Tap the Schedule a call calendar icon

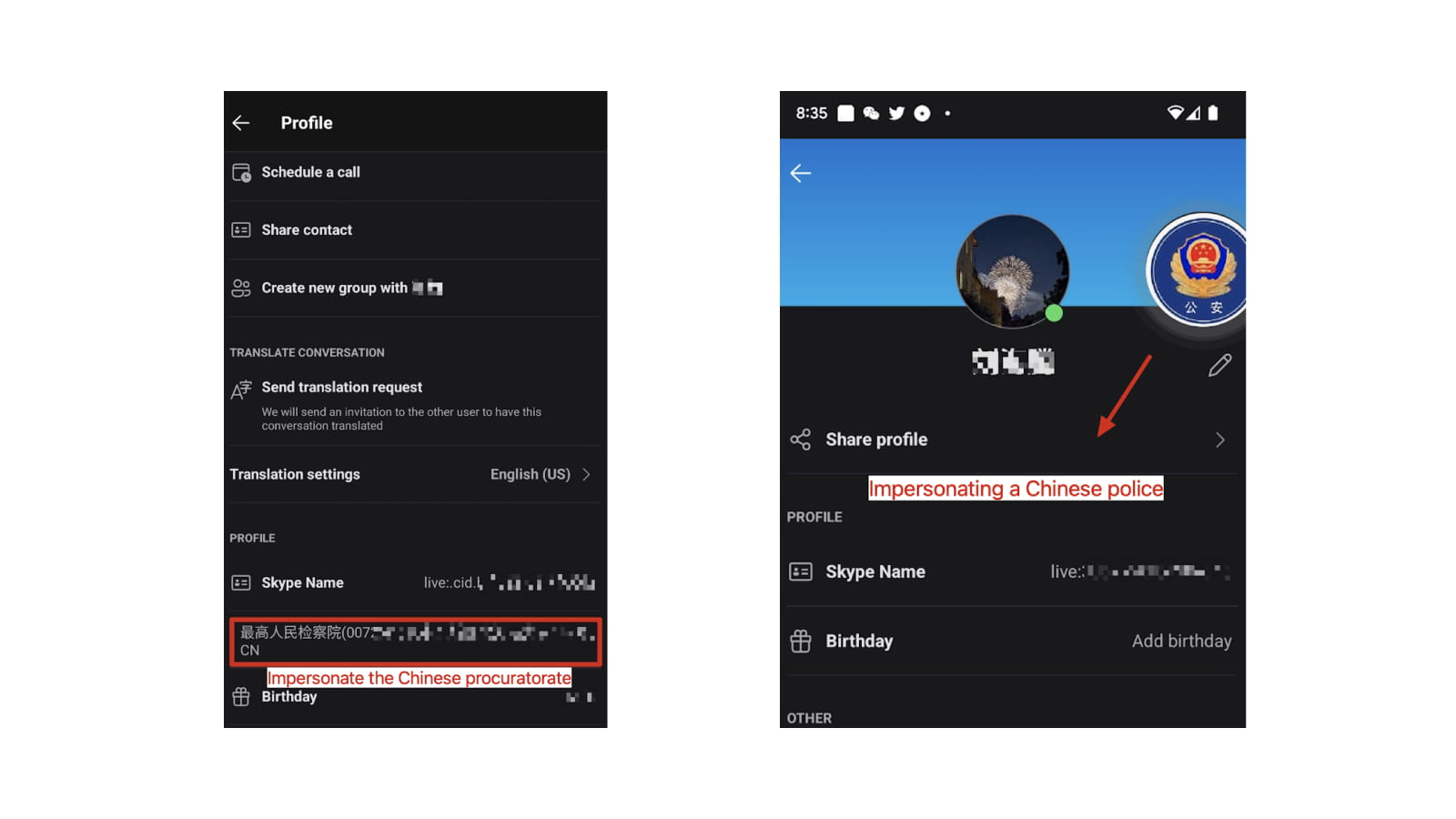(x=241, y=173)
